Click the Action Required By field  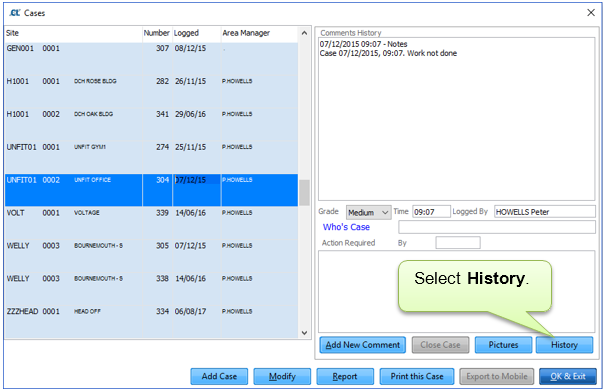[458, 243]
